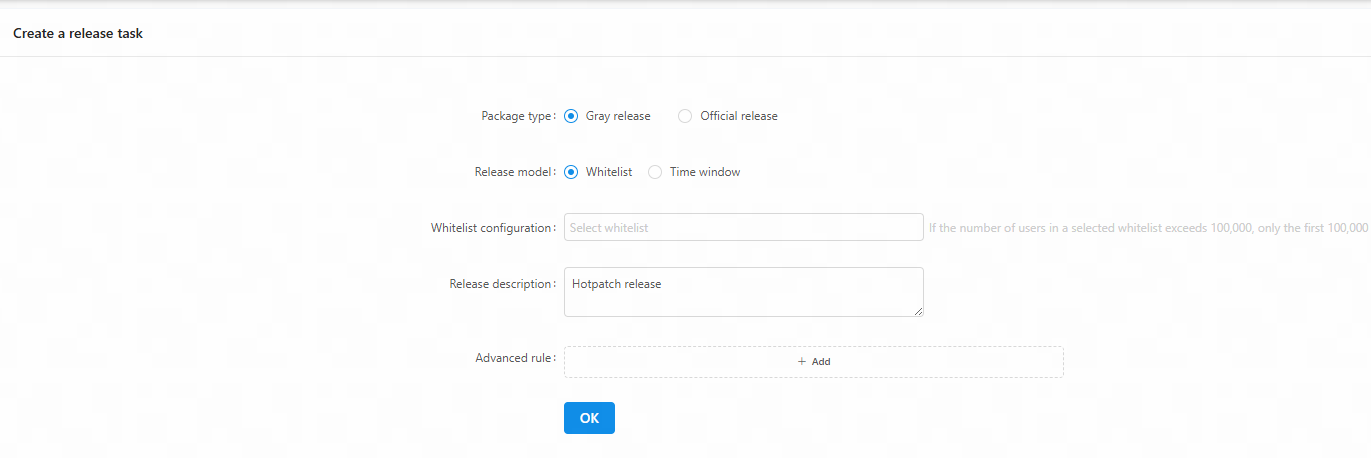Viewport: 1371px width, 458px height.
Task: Click the whitelist 100,000 users hint text
Action: point(1149,228)
